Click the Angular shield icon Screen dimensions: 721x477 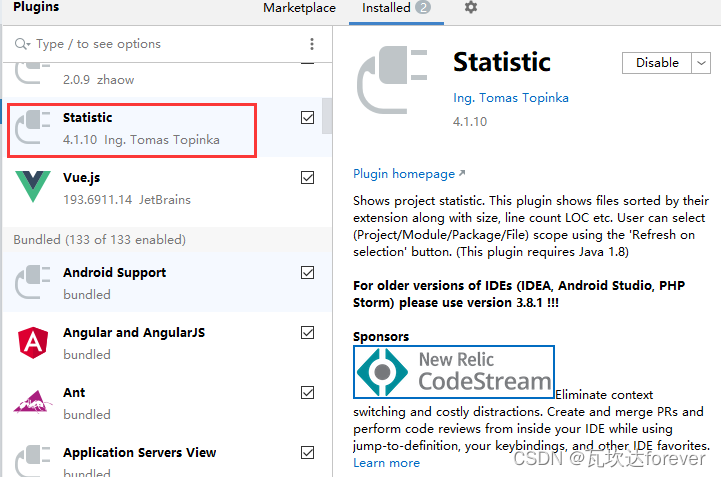pyautogui.click(x=33, y=343)
